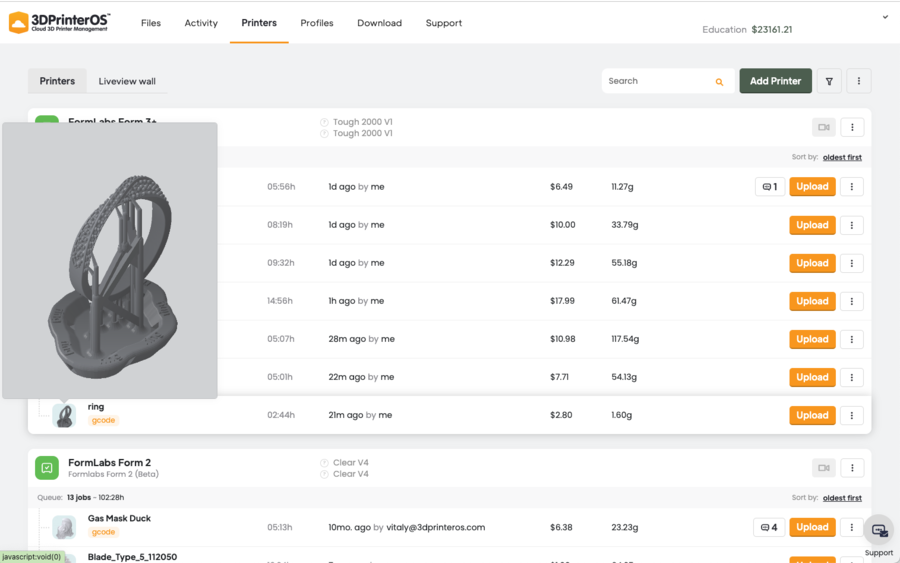Click Upload for the ring job

tap(812, 415)
